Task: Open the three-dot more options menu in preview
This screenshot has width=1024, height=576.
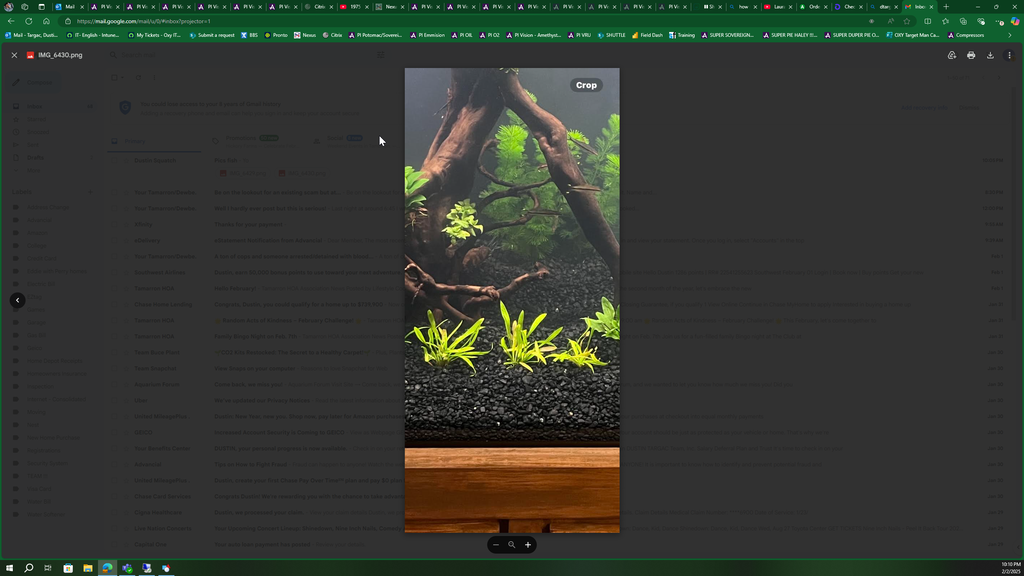Action: coord(1009,56)
